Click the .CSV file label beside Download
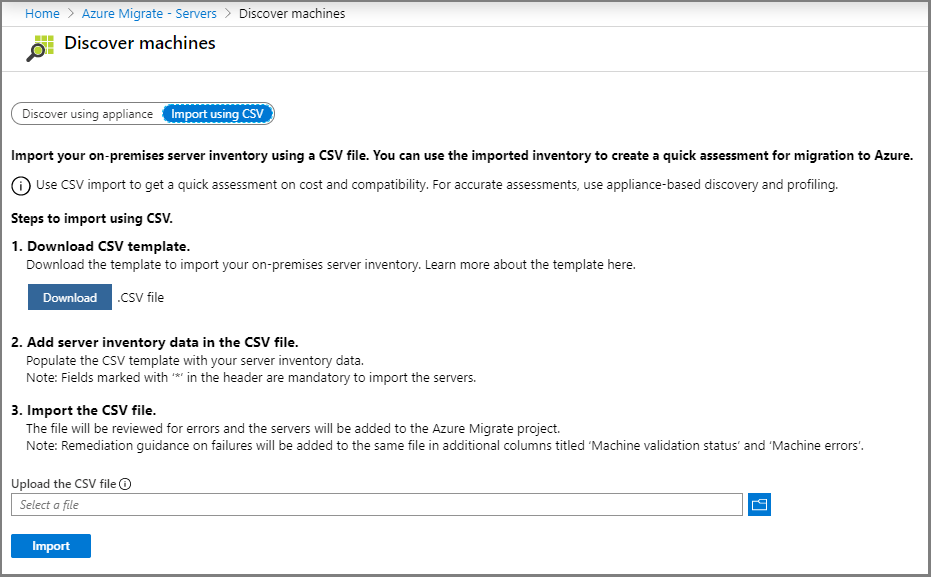 pyautogui.click(x=140, y=297)
